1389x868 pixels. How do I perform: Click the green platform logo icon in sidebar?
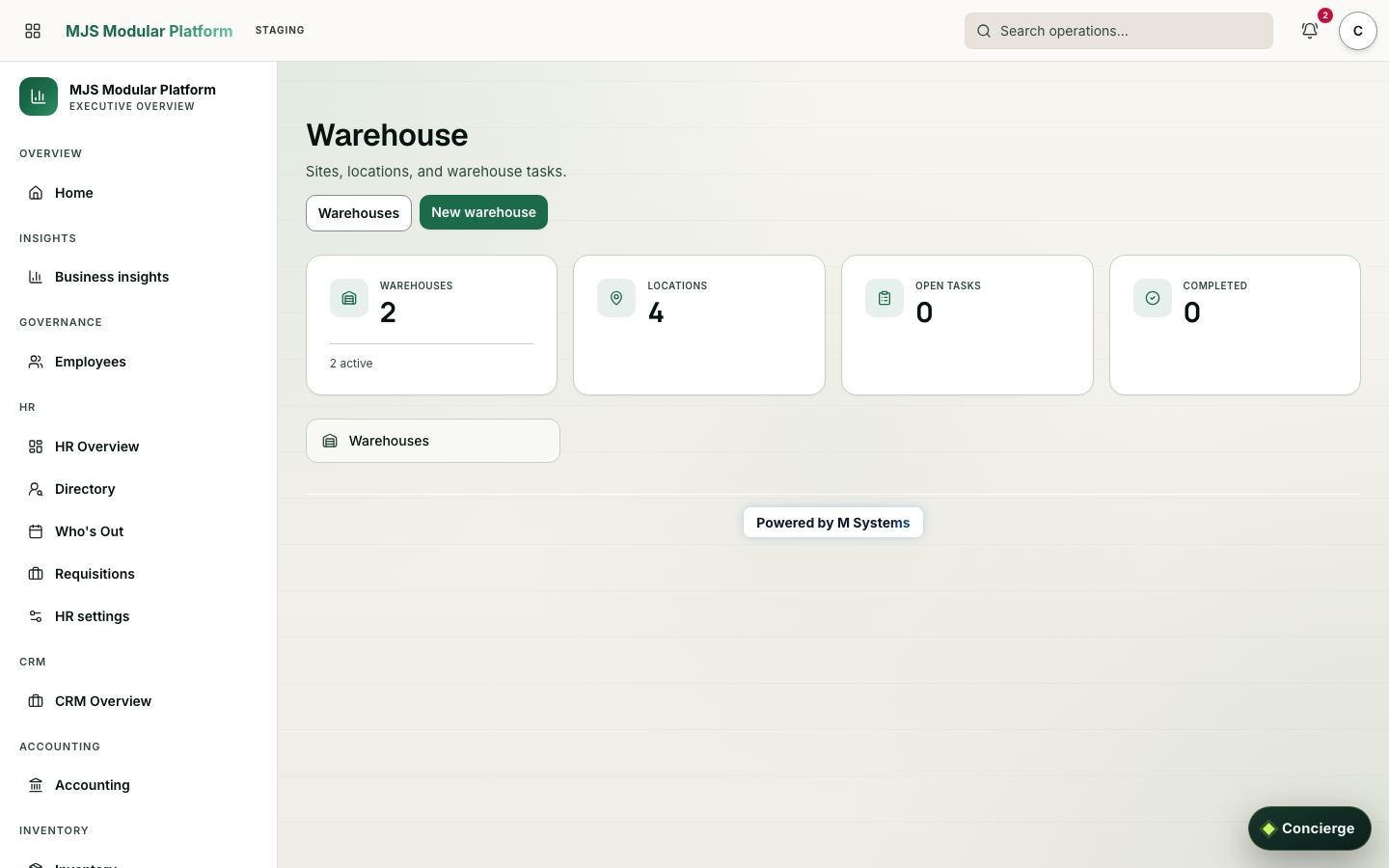click(x=39, y=96)
